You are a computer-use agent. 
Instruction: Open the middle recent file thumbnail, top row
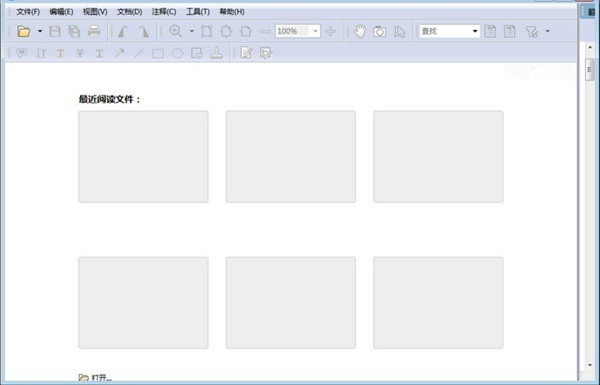tap(291, 157)
